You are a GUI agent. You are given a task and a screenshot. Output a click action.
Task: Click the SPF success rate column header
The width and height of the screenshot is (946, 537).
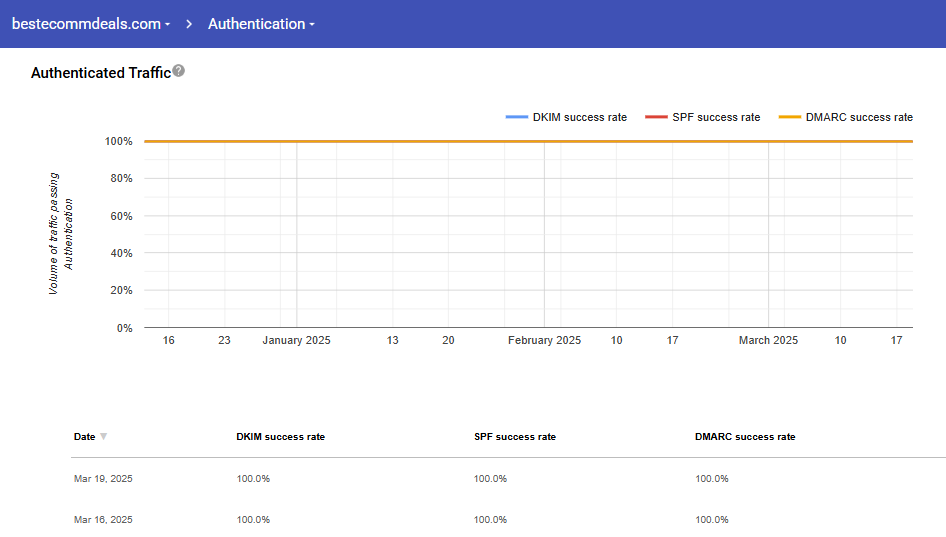[x=514, y=437]
